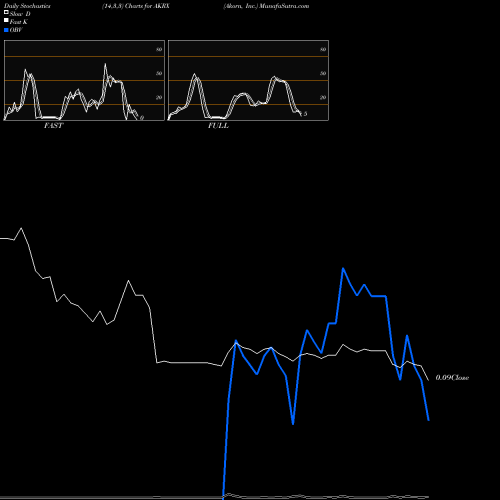The image size is (500, 500).
Task: Select the '(Akorn, Inc.) MunafaSutra.com' text
Action: pyautogui.click(x=266, y=6)
